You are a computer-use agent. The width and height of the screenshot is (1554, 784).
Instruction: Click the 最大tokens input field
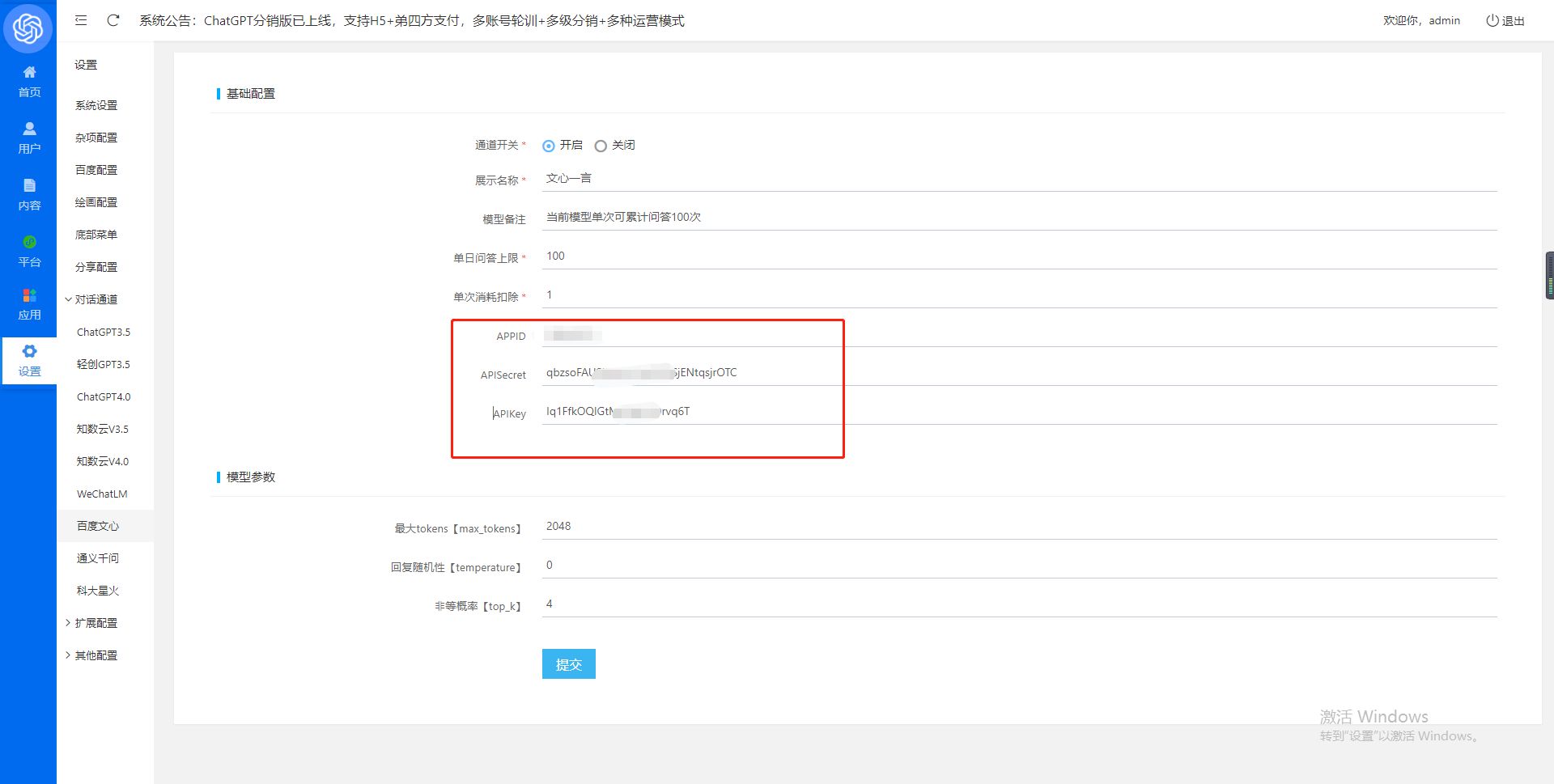point(1018,527)
